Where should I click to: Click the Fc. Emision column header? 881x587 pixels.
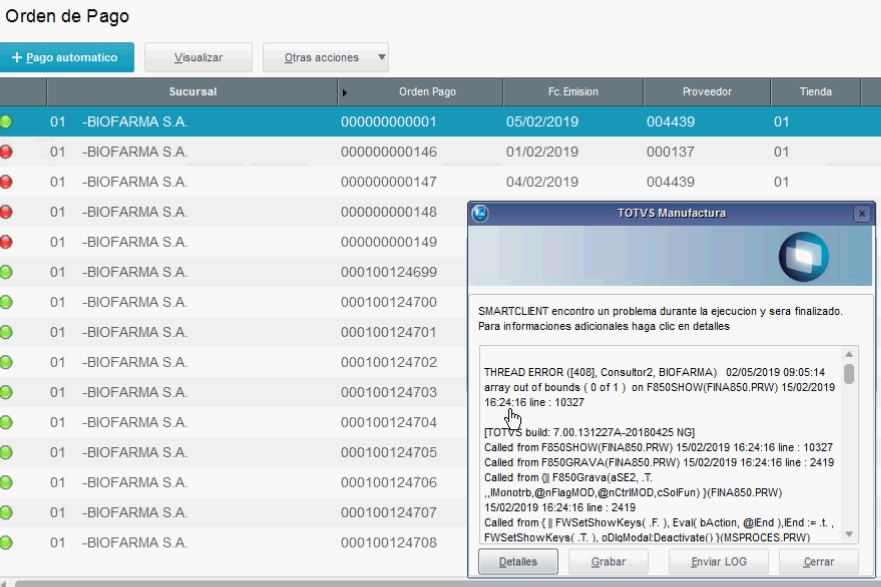(x=573, y=92)
